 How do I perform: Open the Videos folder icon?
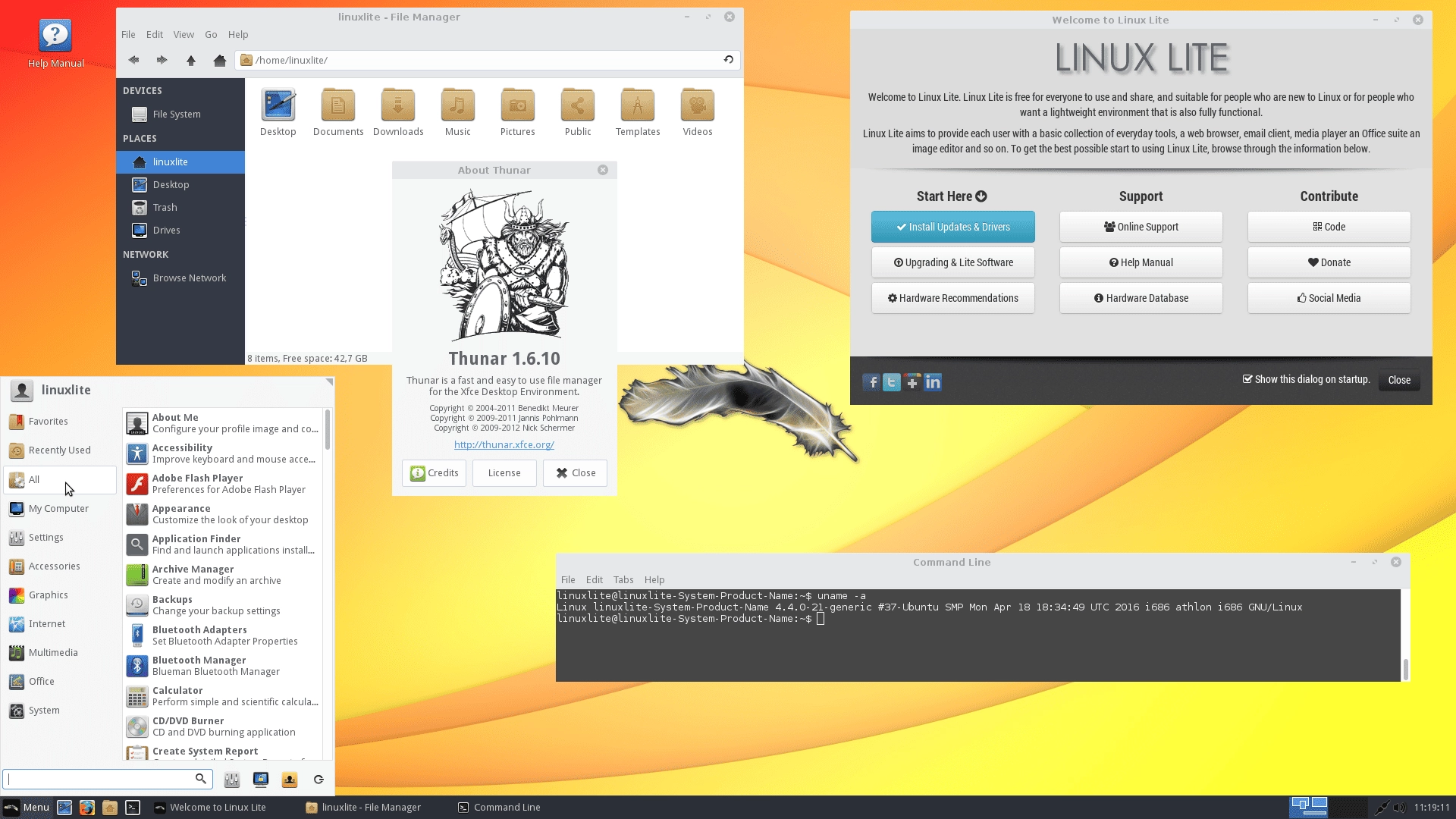(698, 112)
